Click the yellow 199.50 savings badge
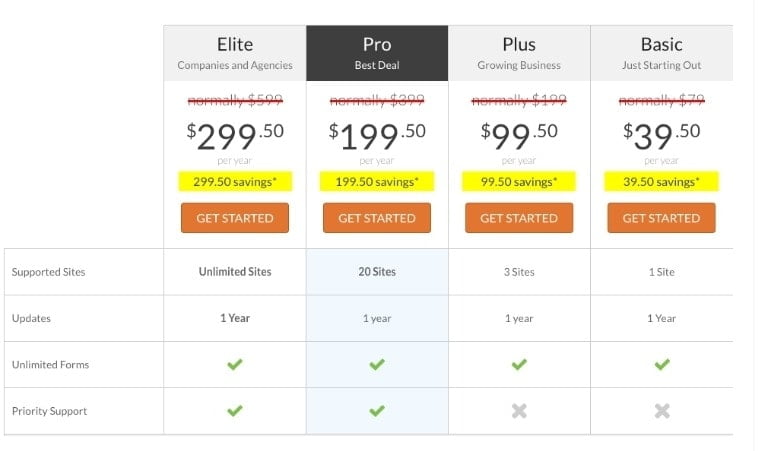 click(377, 181)
